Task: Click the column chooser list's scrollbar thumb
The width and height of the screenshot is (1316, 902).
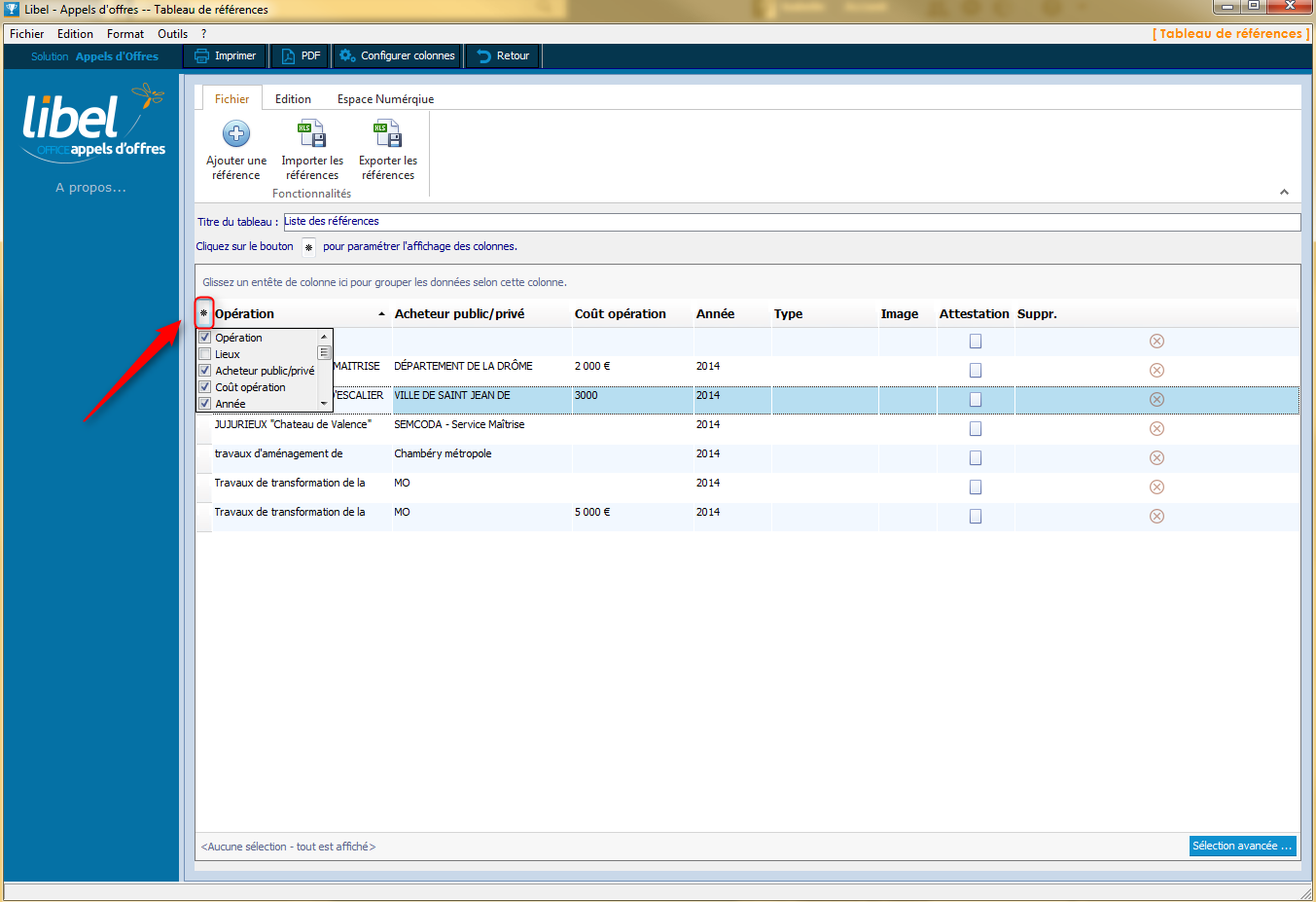Action: click(x=324, y=353)
